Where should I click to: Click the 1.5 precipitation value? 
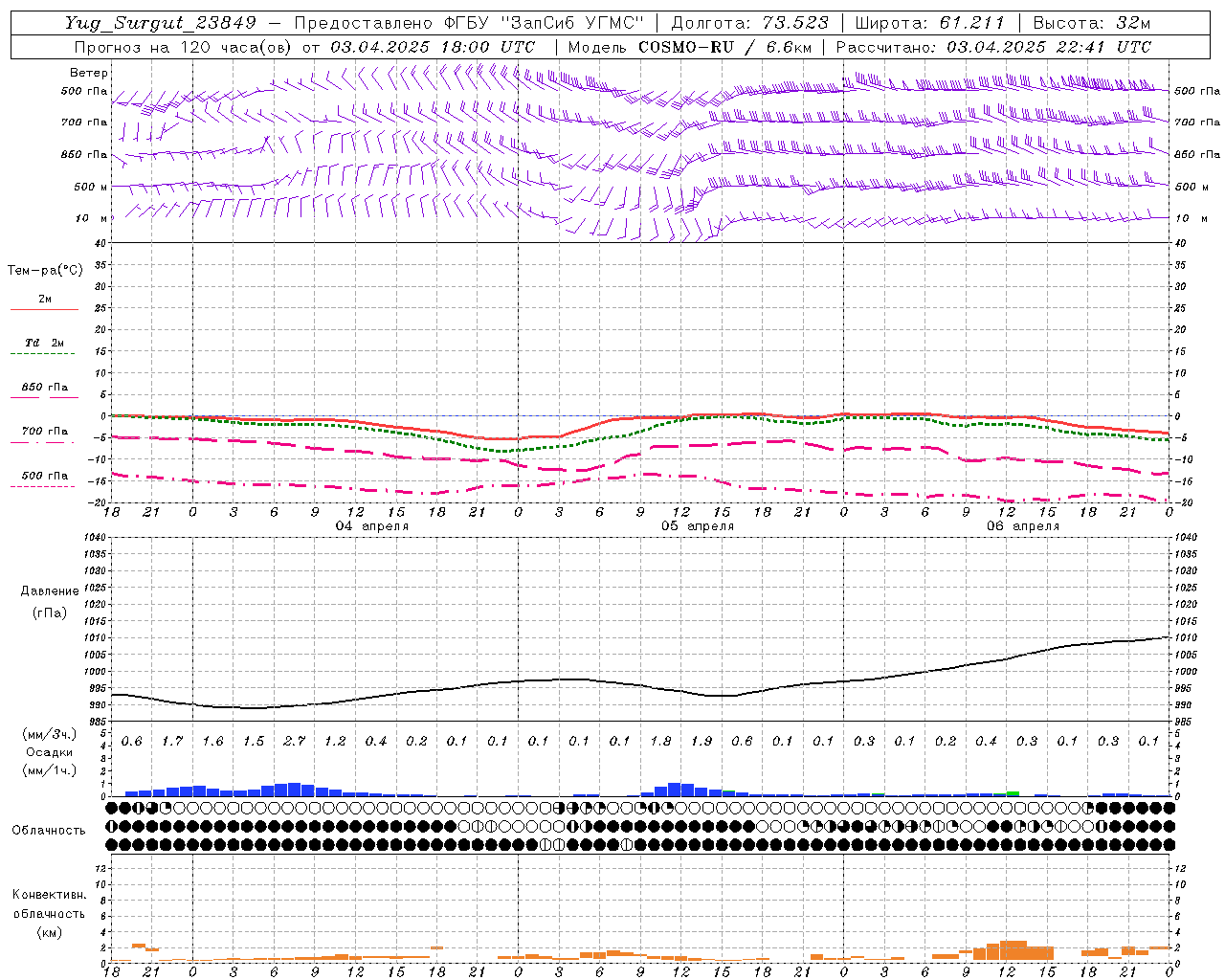click(x=254, y=742)
